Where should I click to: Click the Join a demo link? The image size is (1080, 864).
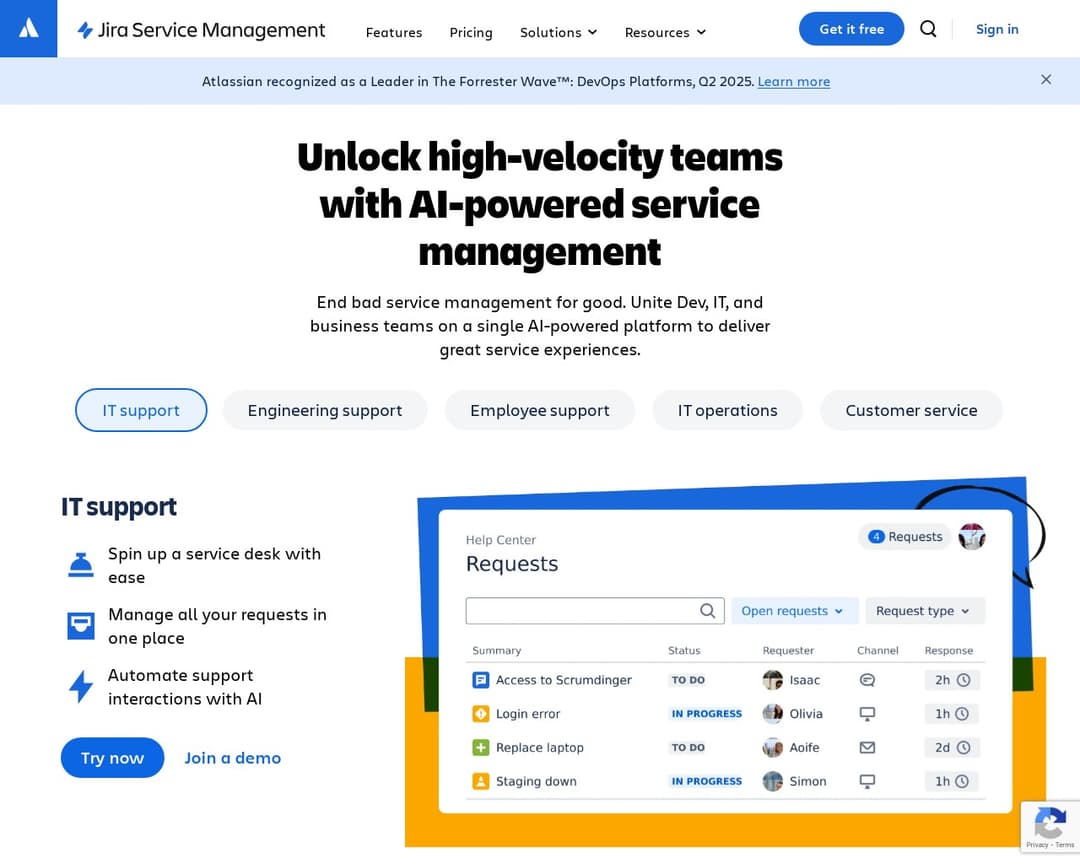coord(233,758)
